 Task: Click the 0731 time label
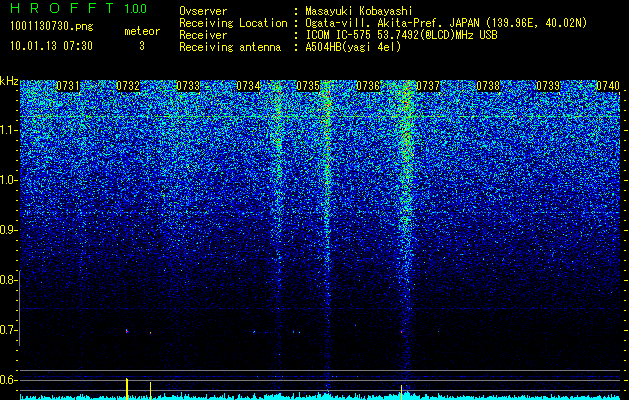[x=68, y=86]
